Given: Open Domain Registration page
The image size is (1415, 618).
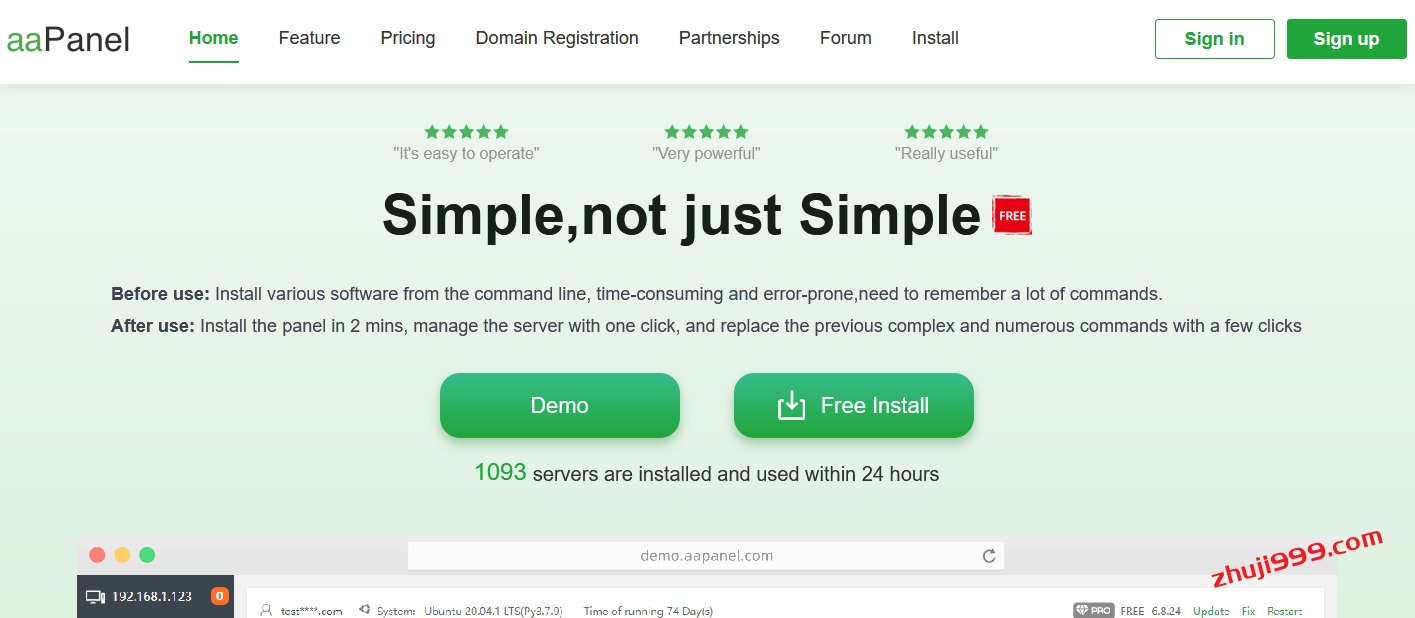Looking at the screenshot, I should point(557,38).
